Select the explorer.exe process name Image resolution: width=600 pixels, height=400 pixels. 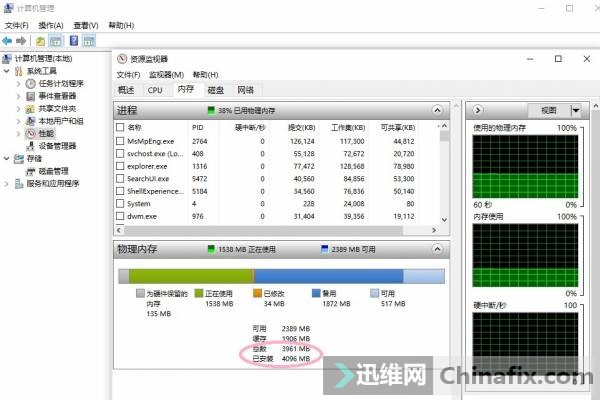(x=147, y=166)
